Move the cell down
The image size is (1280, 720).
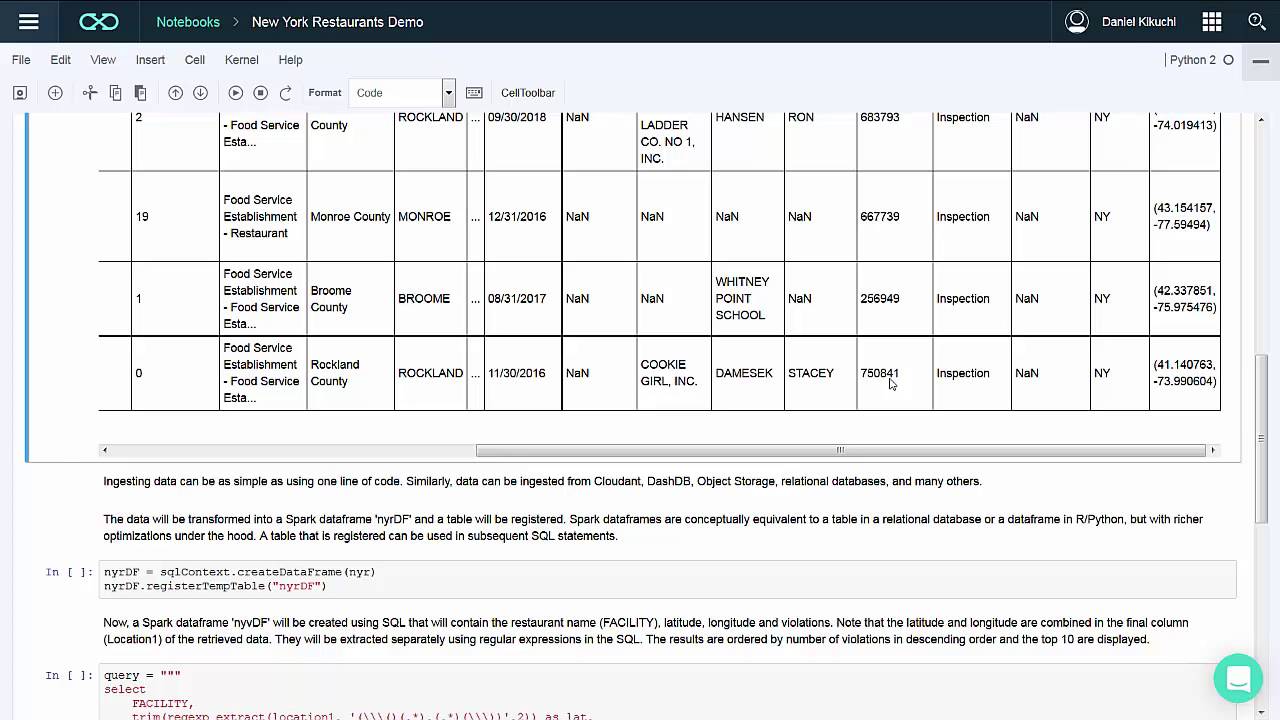200,93
